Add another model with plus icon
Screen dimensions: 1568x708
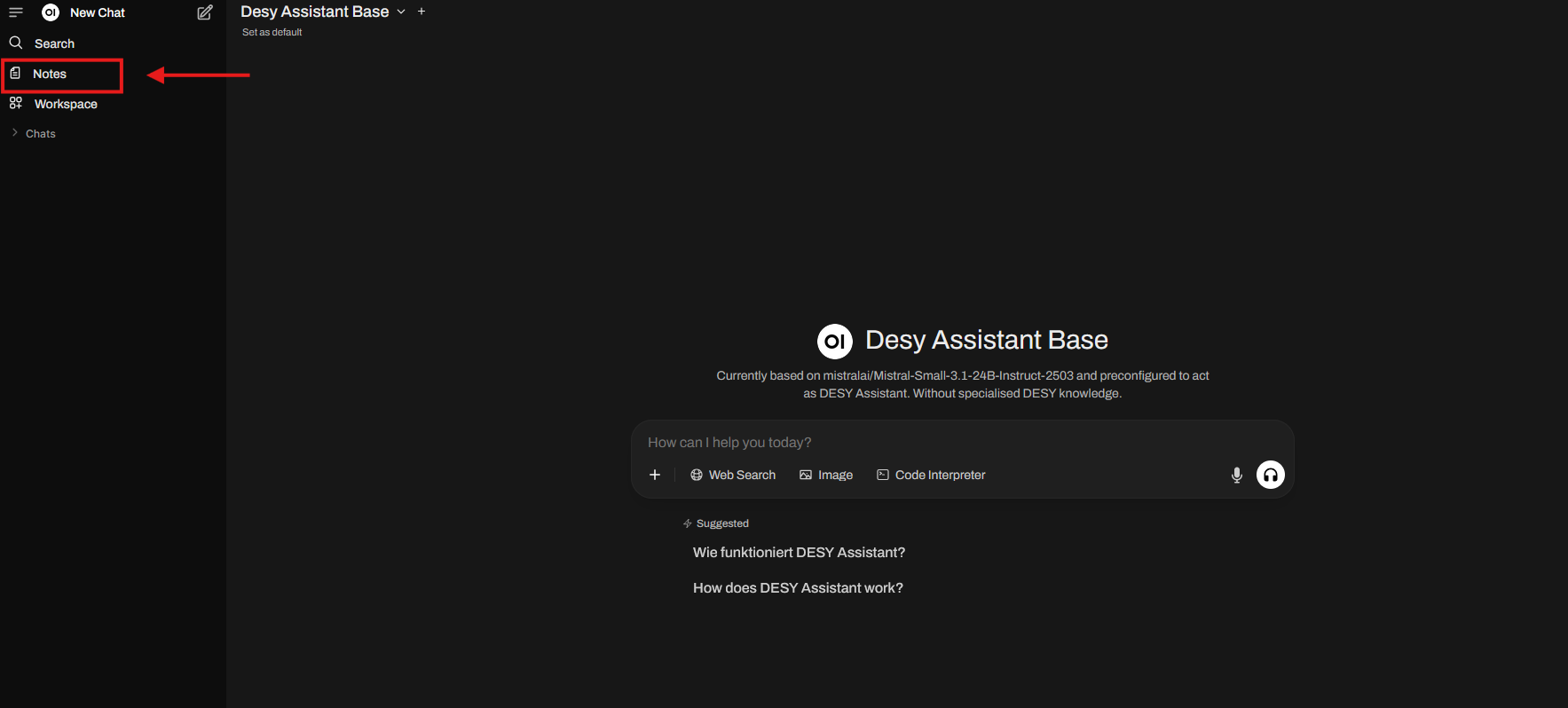422,12
